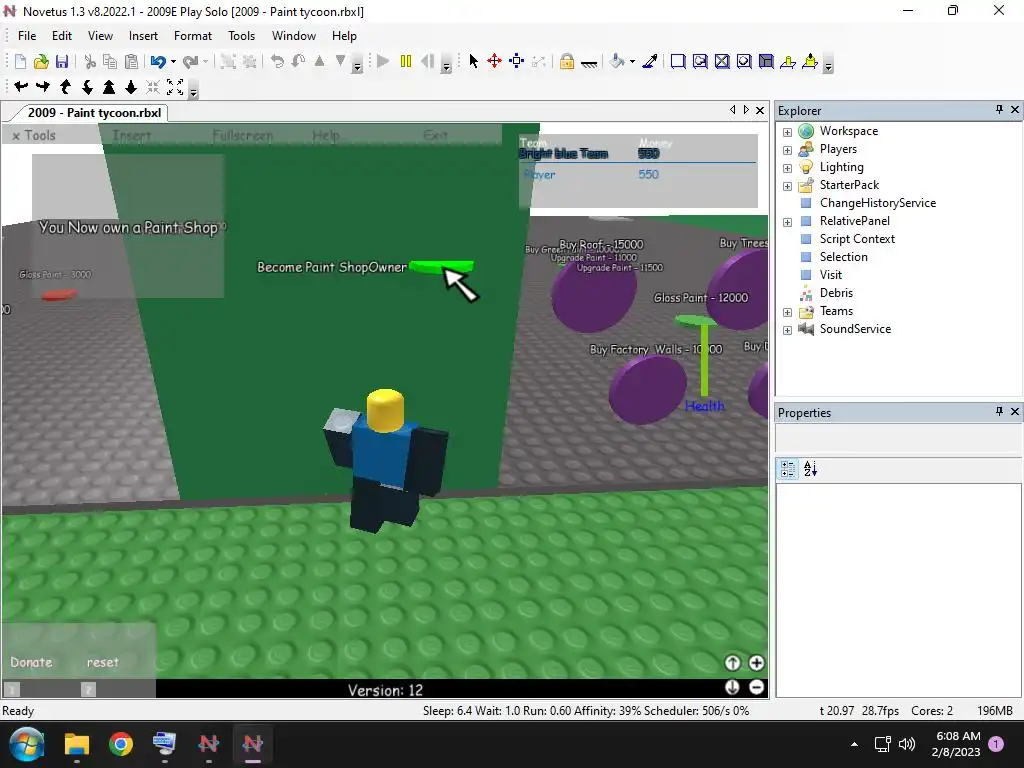
Task: Expand the StarterPack tree node
Action: [x=788, y=186]
